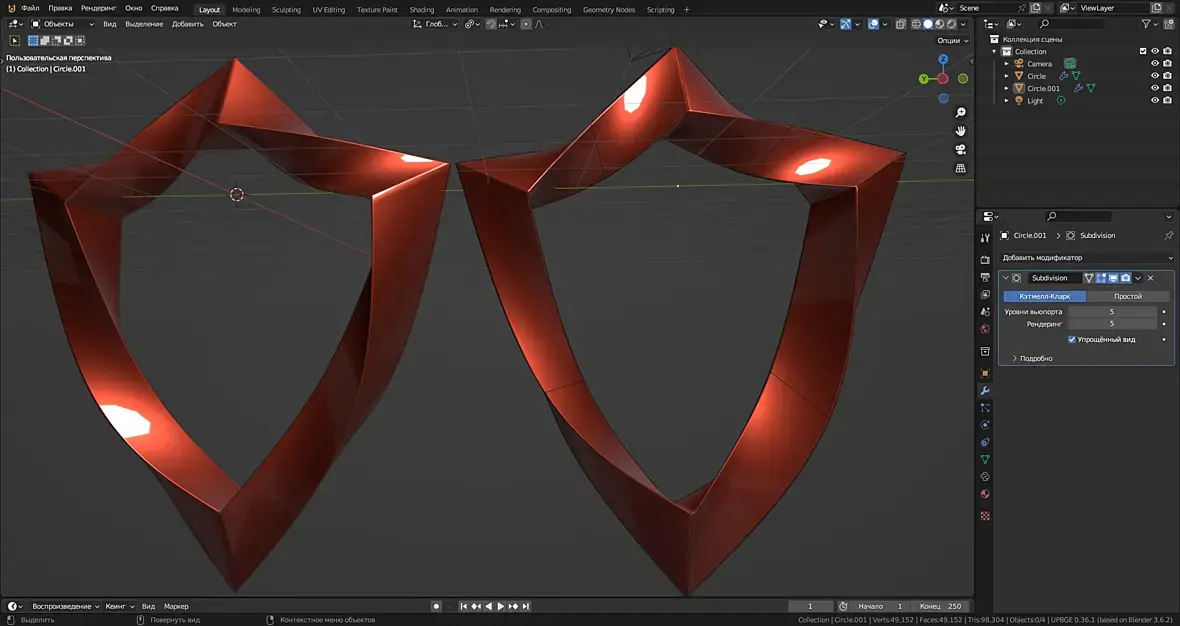Disable the Light object's render camera icon
Viewport: 1180px width, 626px height.
pyautogui.click(x=1167, y=101)
